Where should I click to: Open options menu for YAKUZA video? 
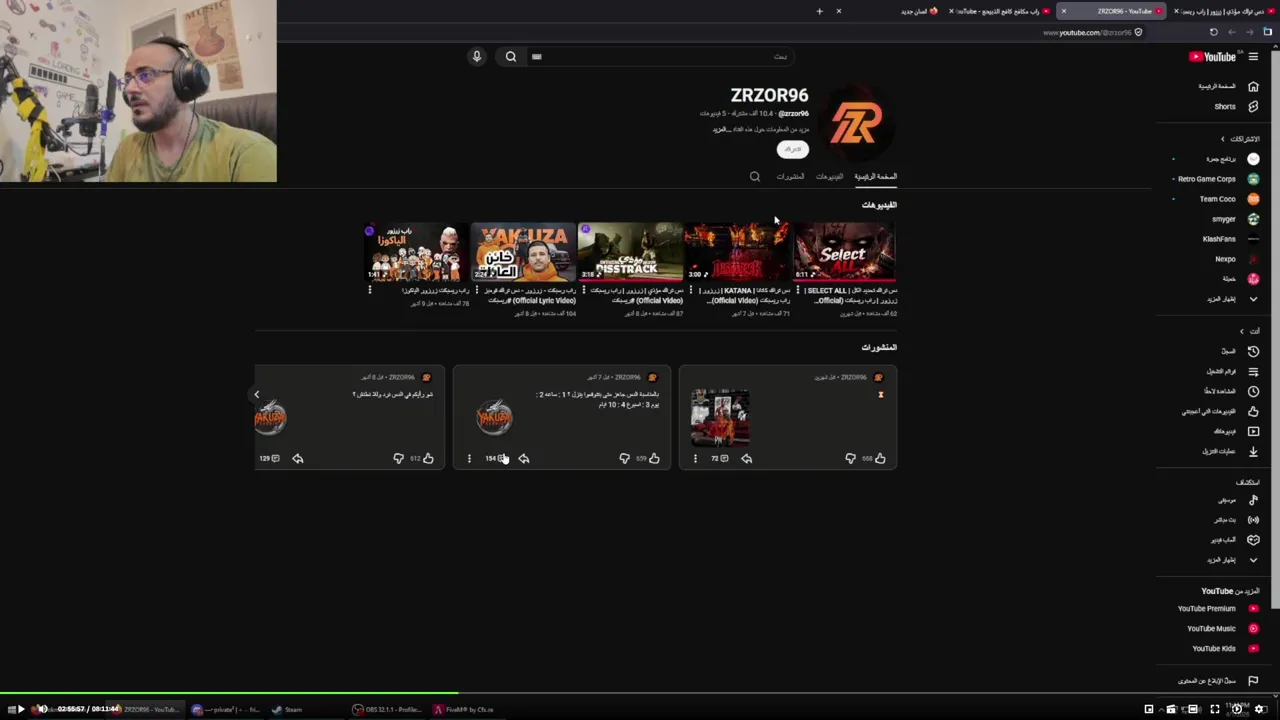[x=477, y=291]
